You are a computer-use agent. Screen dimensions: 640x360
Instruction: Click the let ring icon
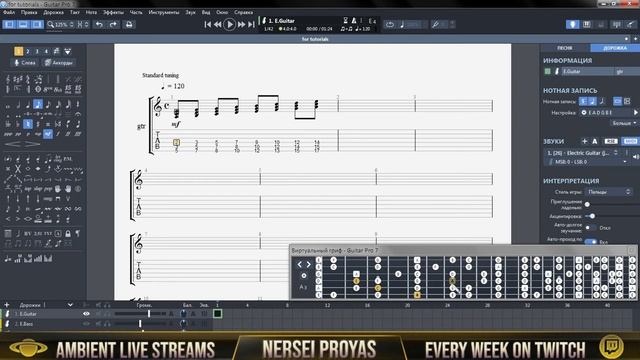tap(58, 158)
